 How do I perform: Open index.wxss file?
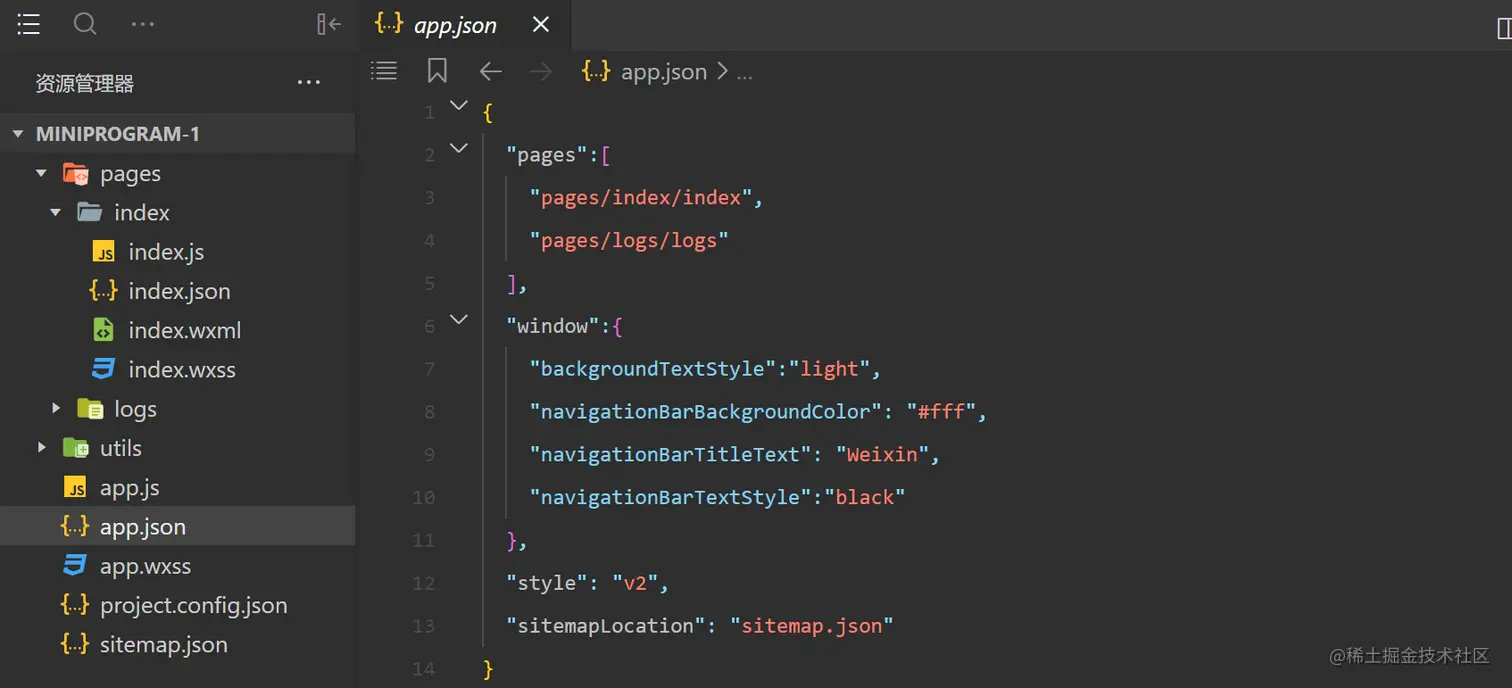click(x=182, y=370)
